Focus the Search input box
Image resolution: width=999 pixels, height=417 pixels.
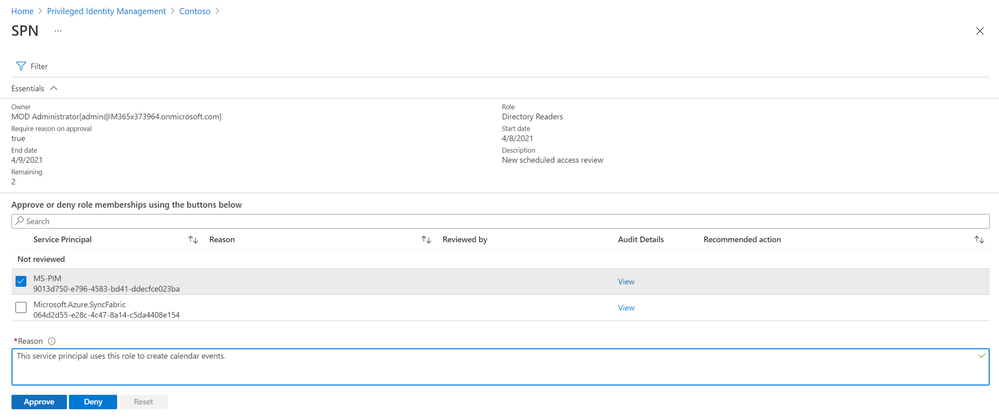coord(500,221)
